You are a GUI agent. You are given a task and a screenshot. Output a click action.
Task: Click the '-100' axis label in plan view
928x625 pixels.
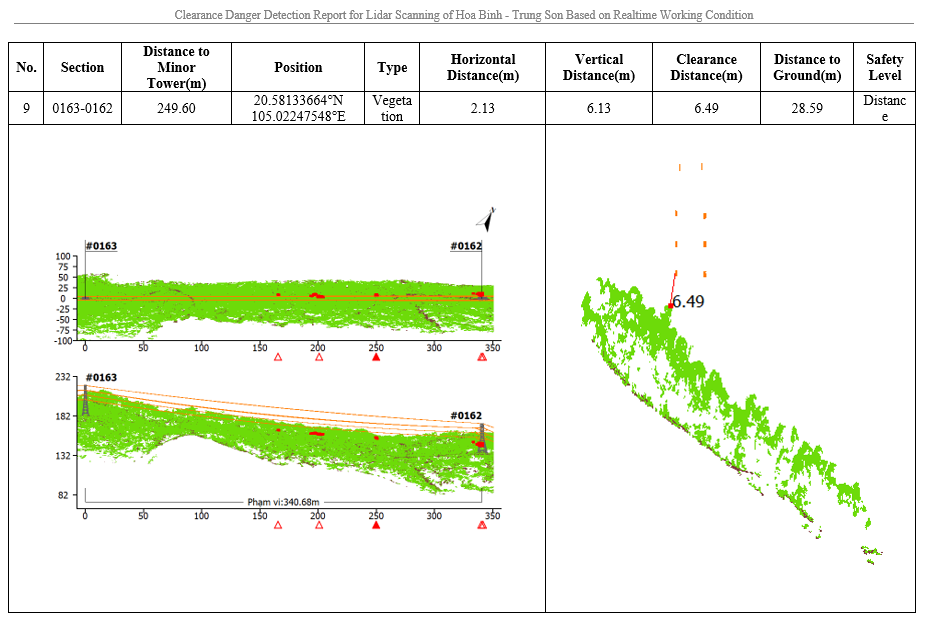pyautogui.click(x=63, y=341)
